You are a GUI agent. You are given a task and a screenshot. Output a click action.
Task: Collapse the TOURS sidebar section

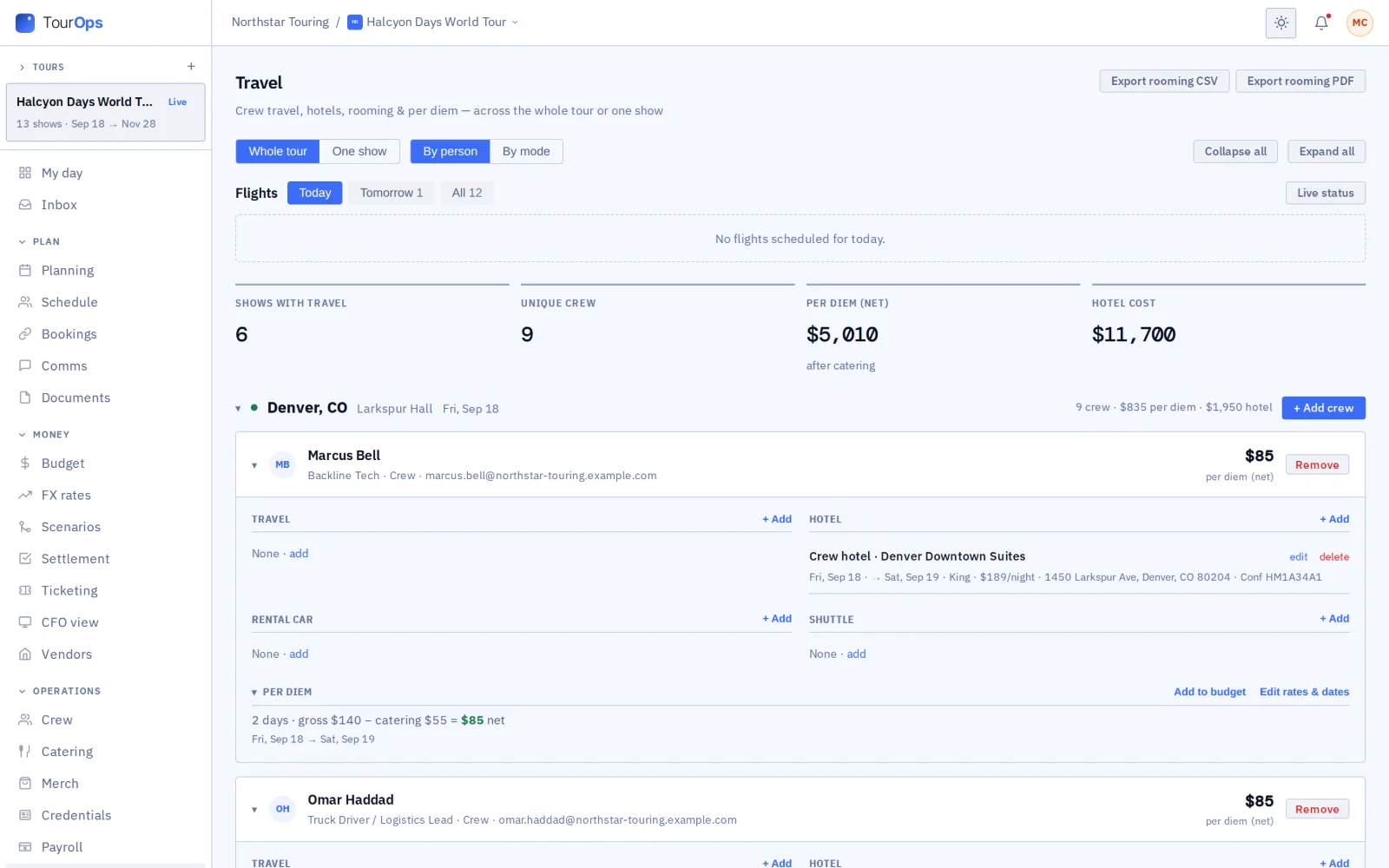(x=42, y=67)
